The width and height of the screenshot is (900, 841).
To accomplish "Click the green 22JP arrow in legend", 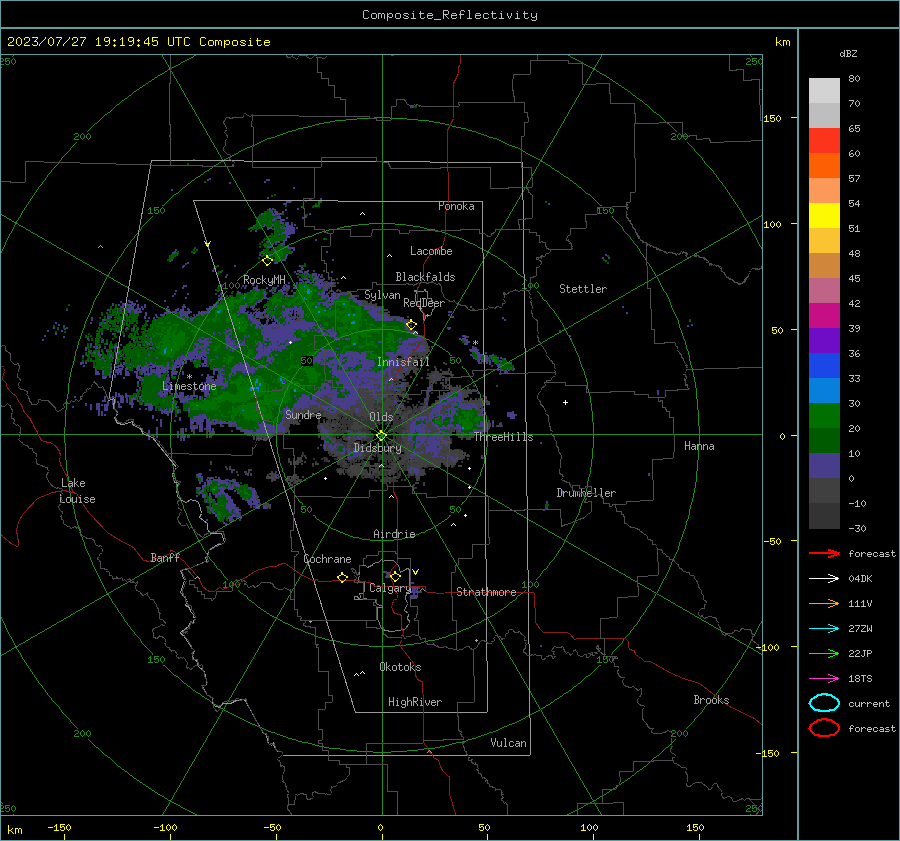I will (x=824, y=653).
